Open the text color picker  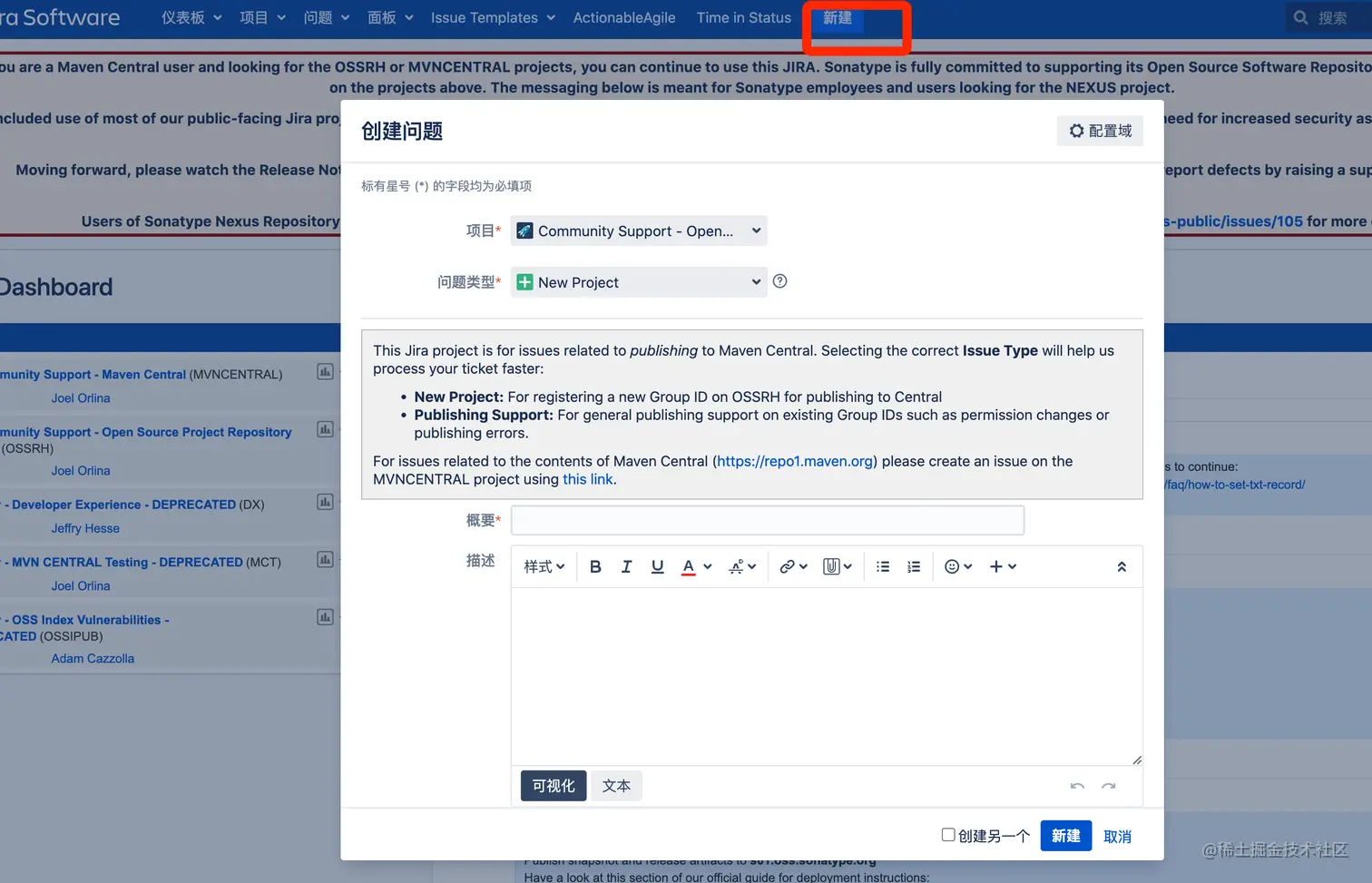pos(689,566)
